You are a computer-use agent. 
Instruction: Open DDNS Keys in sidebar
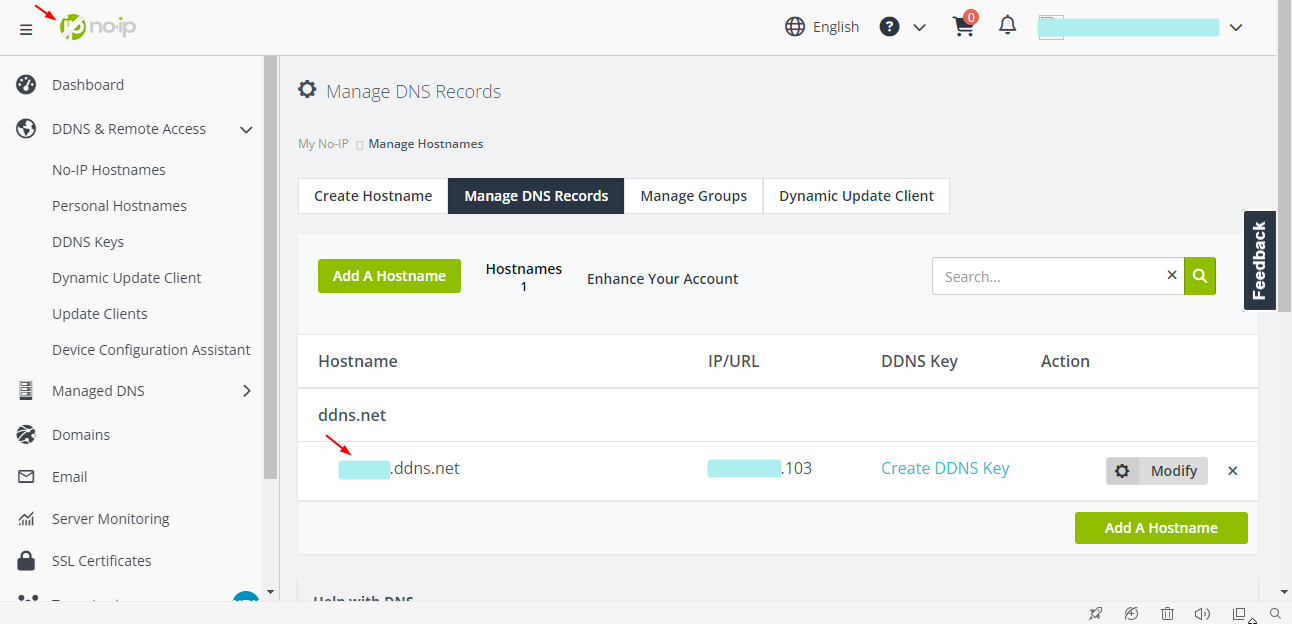pyautogui.click(x=88, y=242)
